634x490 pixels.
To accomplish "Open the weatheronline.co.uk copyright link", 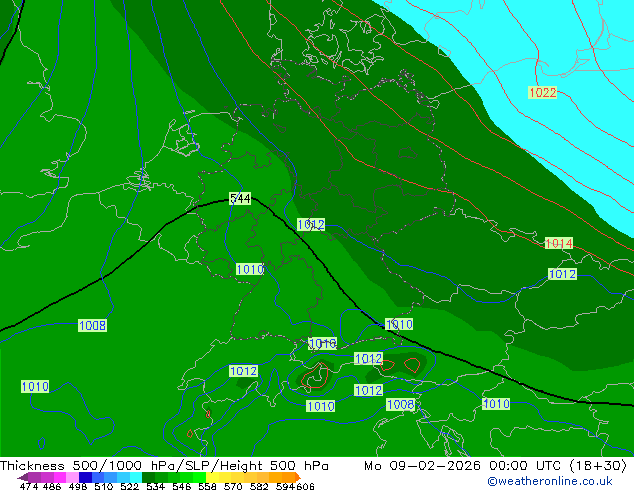I will [x=549, y=481].
